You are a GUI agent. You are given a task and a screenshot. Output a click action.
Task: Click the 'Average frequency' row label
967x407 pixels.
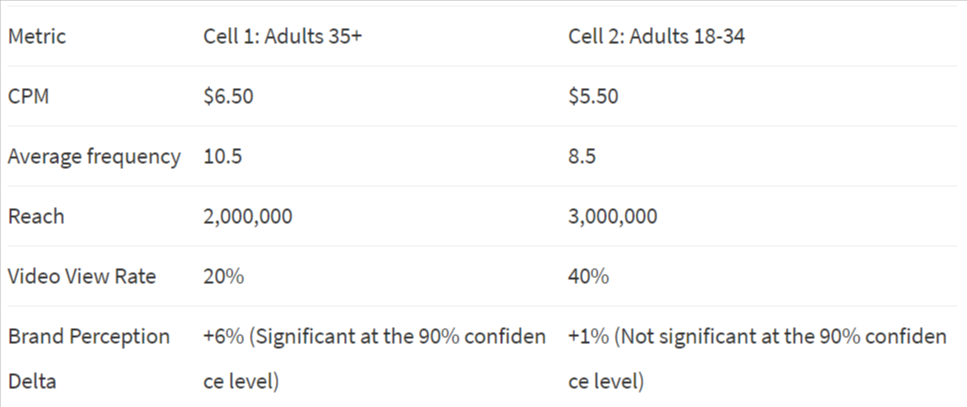pos(94,157)
